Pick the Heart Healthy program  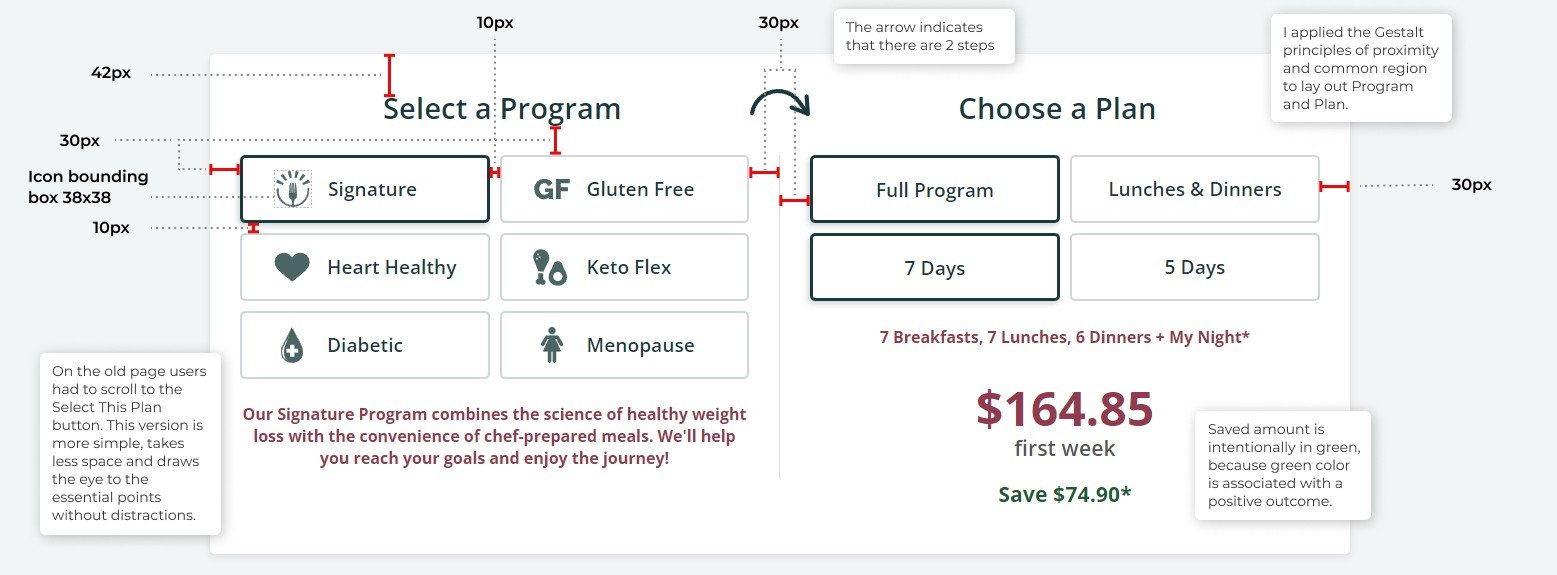(x=365, y=267)
